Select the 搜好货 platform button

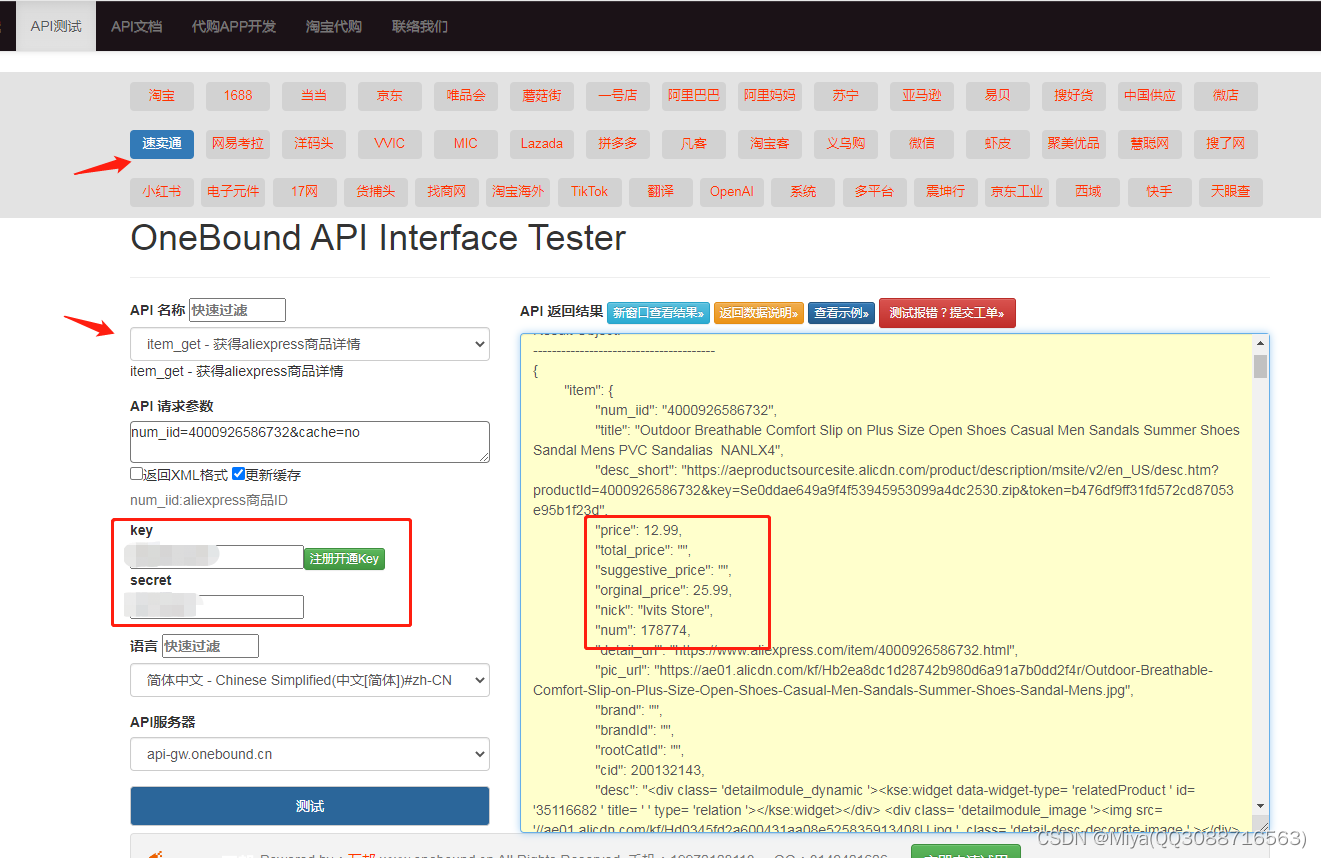click(1074, 96)
